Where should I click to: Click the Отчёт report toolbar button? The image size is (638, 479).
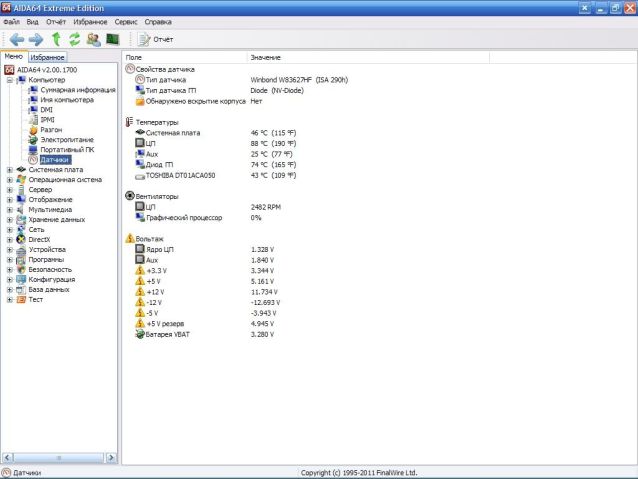[155, 39]
